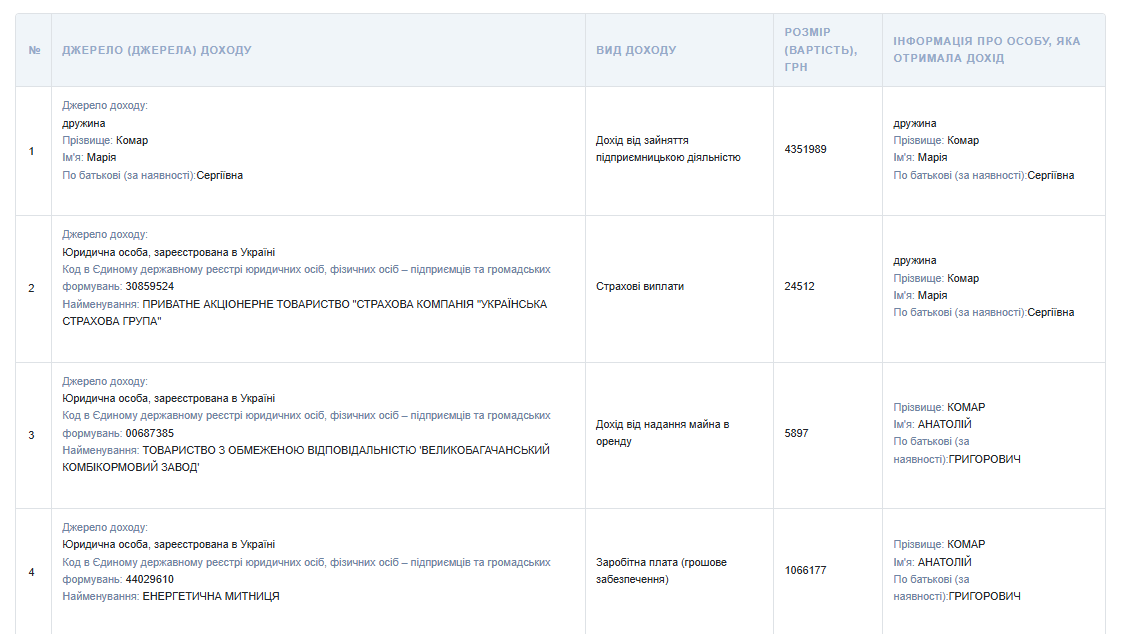Click the 'Страхові виплати' income type

pos(640,286)
